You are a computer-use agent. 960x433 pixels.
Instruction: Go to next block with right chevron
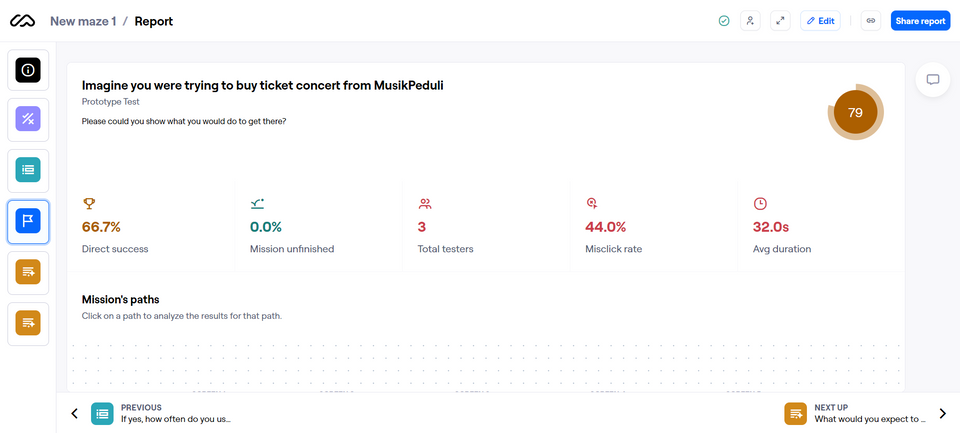click(x=942, y=413)
